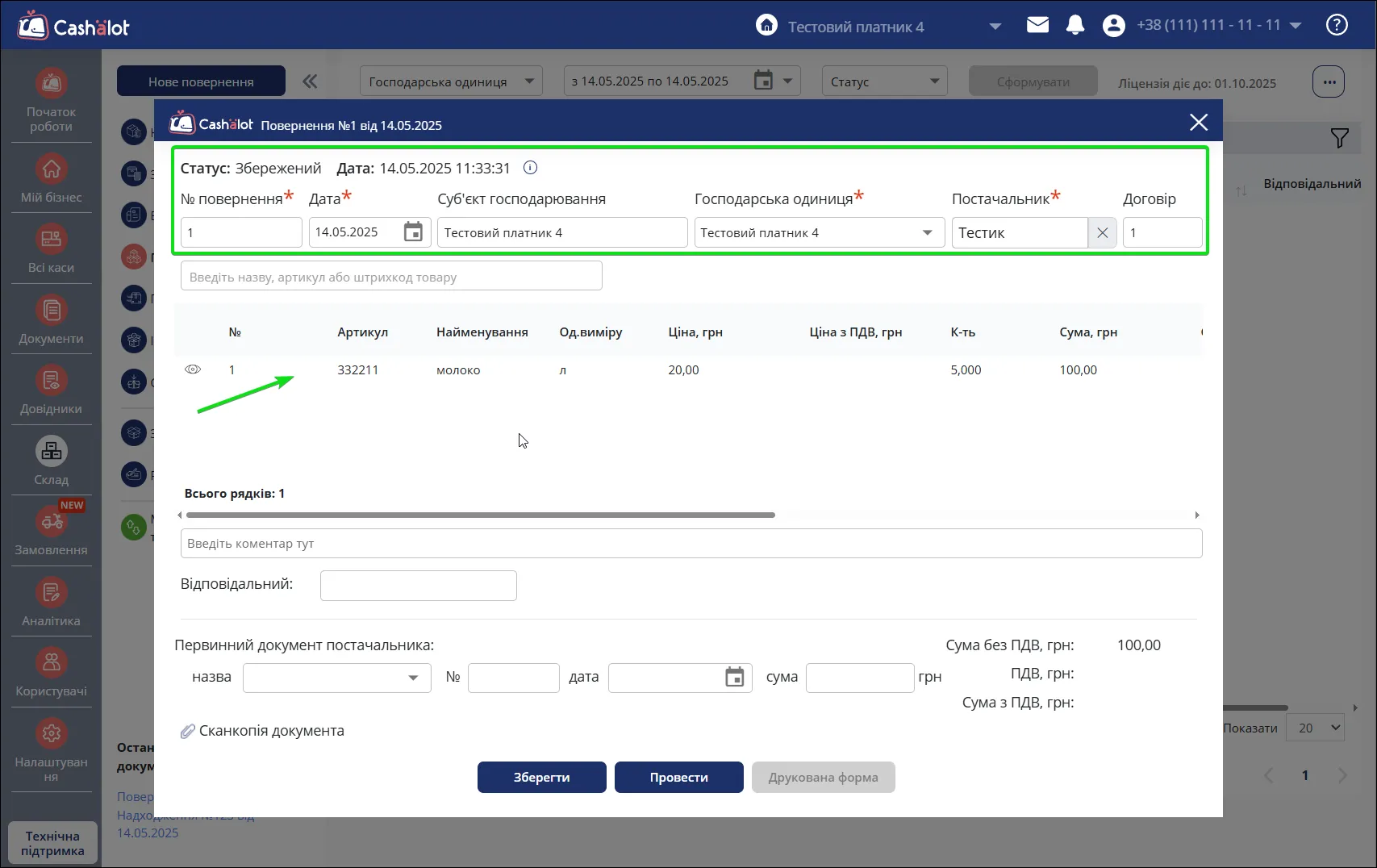Screen dimensions: 1377x868
Task: Click the horizontal table scrollbar thumb
Action: tap(480, 515)
